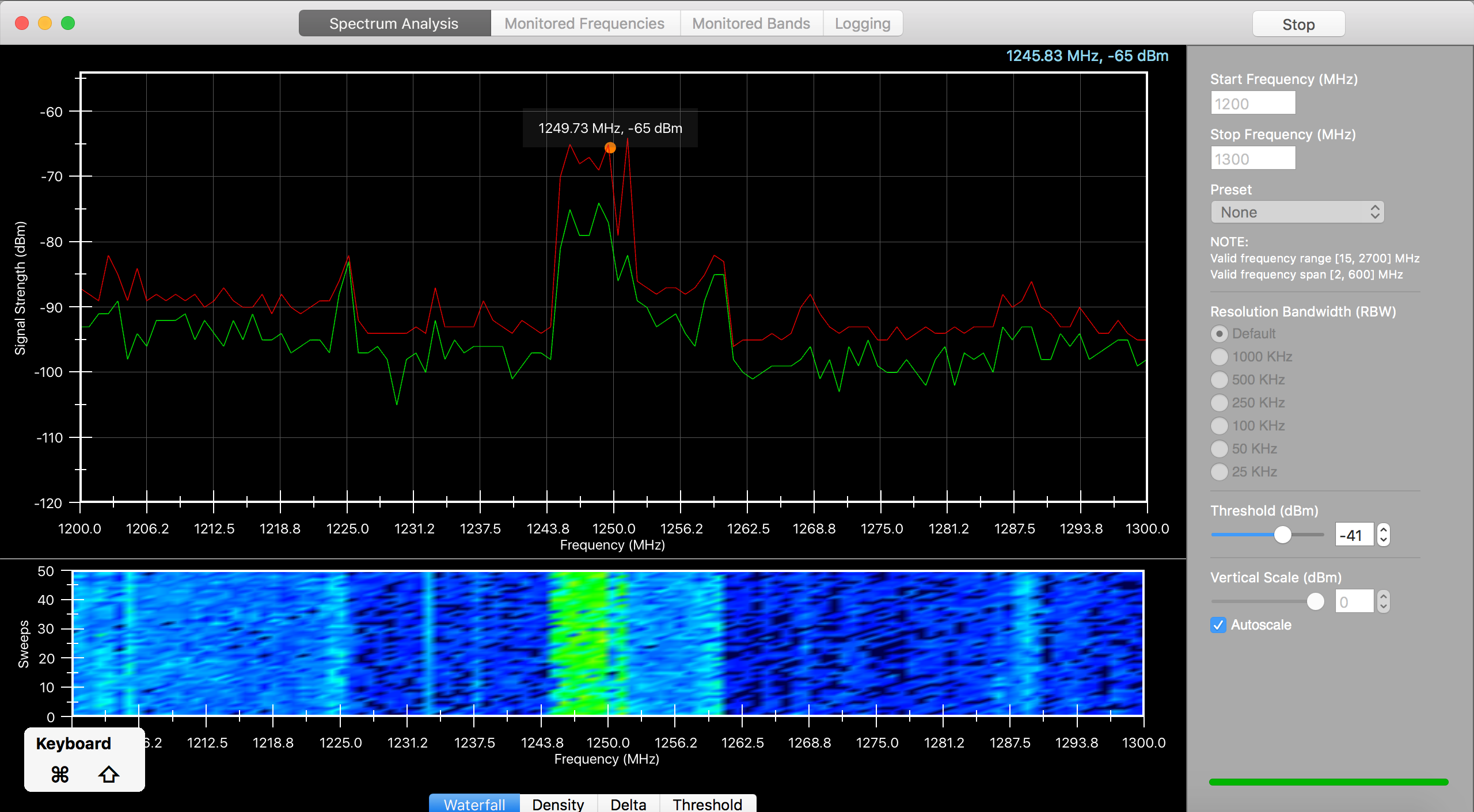This screenshot has height=812, width=1474.
Task: Select the Waterfall view tab
Action: (474, 803)
